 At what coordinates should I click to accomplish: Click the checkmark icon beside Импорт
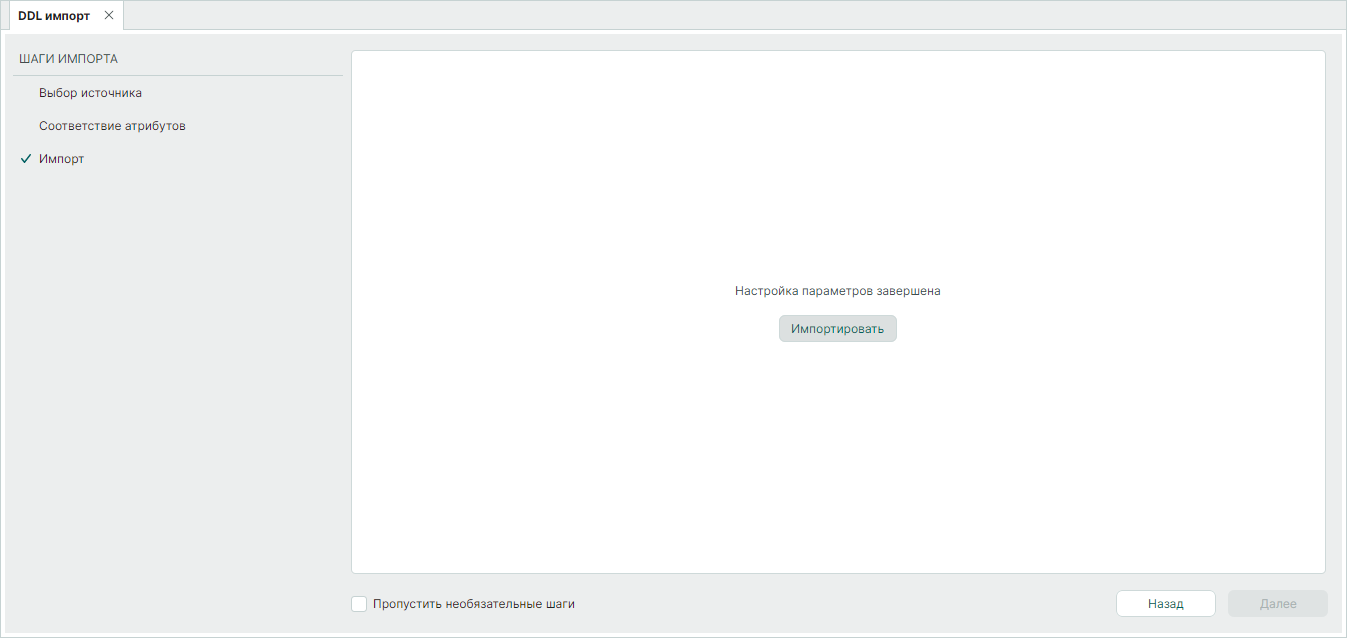coord(26,159)
